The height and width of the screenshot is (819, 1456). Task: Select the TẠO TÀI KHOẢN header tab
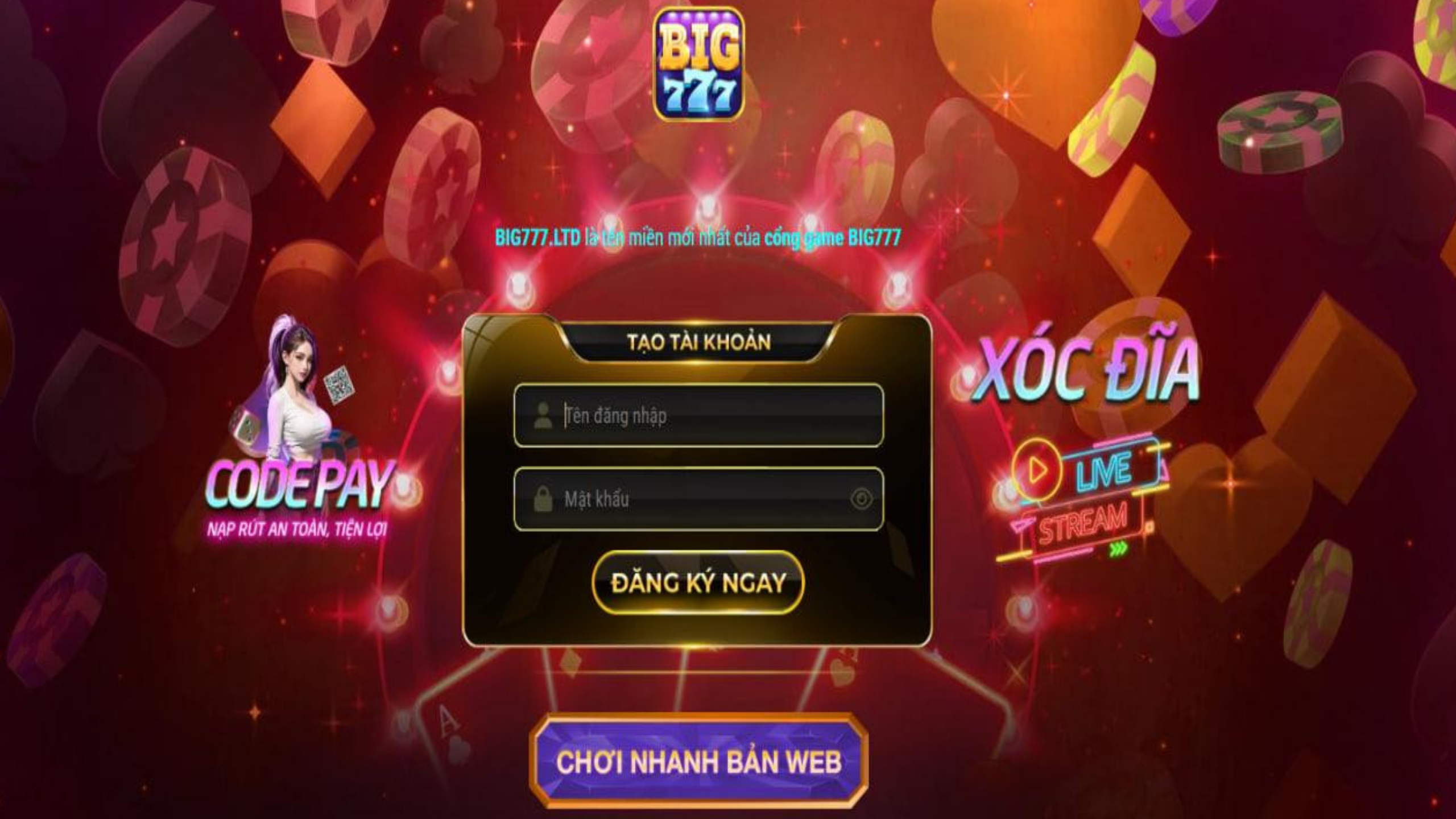click(699, 342)
